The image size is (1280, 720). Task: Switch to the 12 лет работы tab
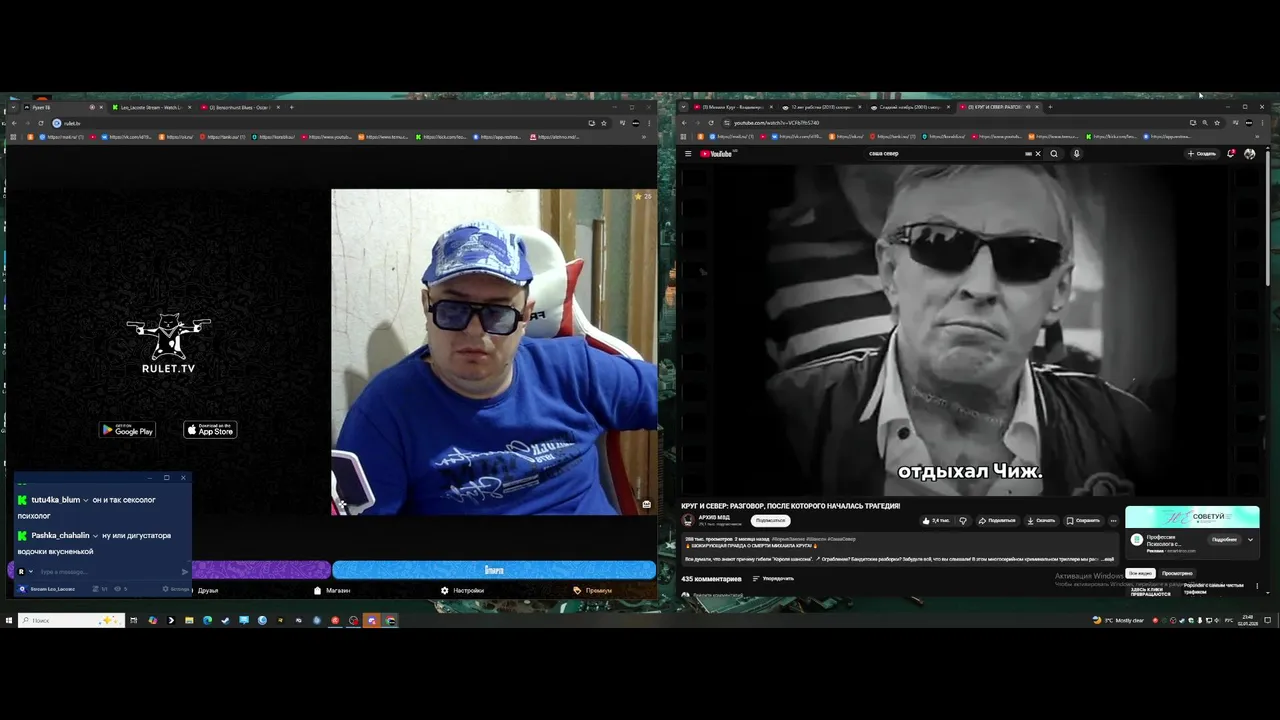click(820, 107)
